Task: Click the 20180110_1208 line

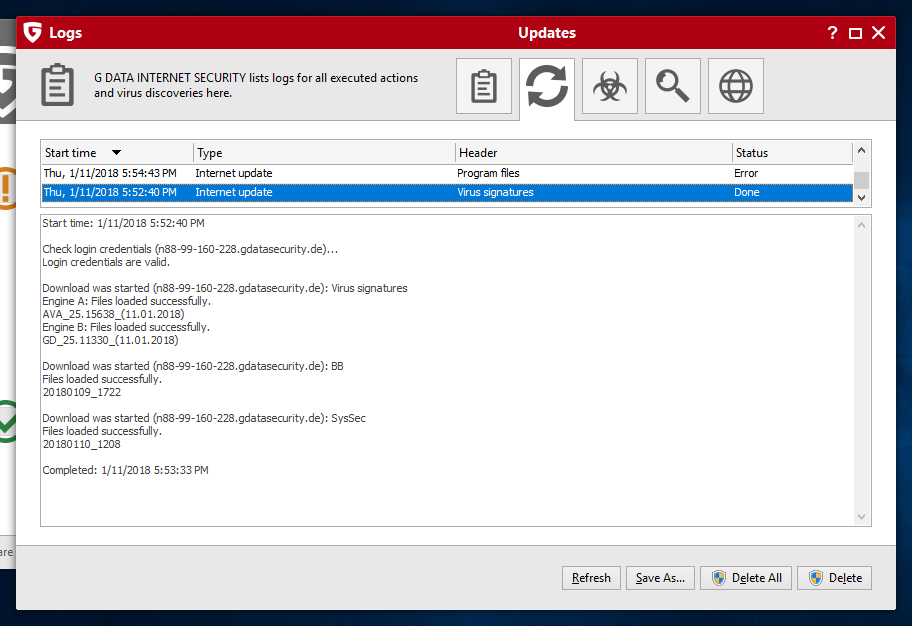Action: [x=81, y=444]
